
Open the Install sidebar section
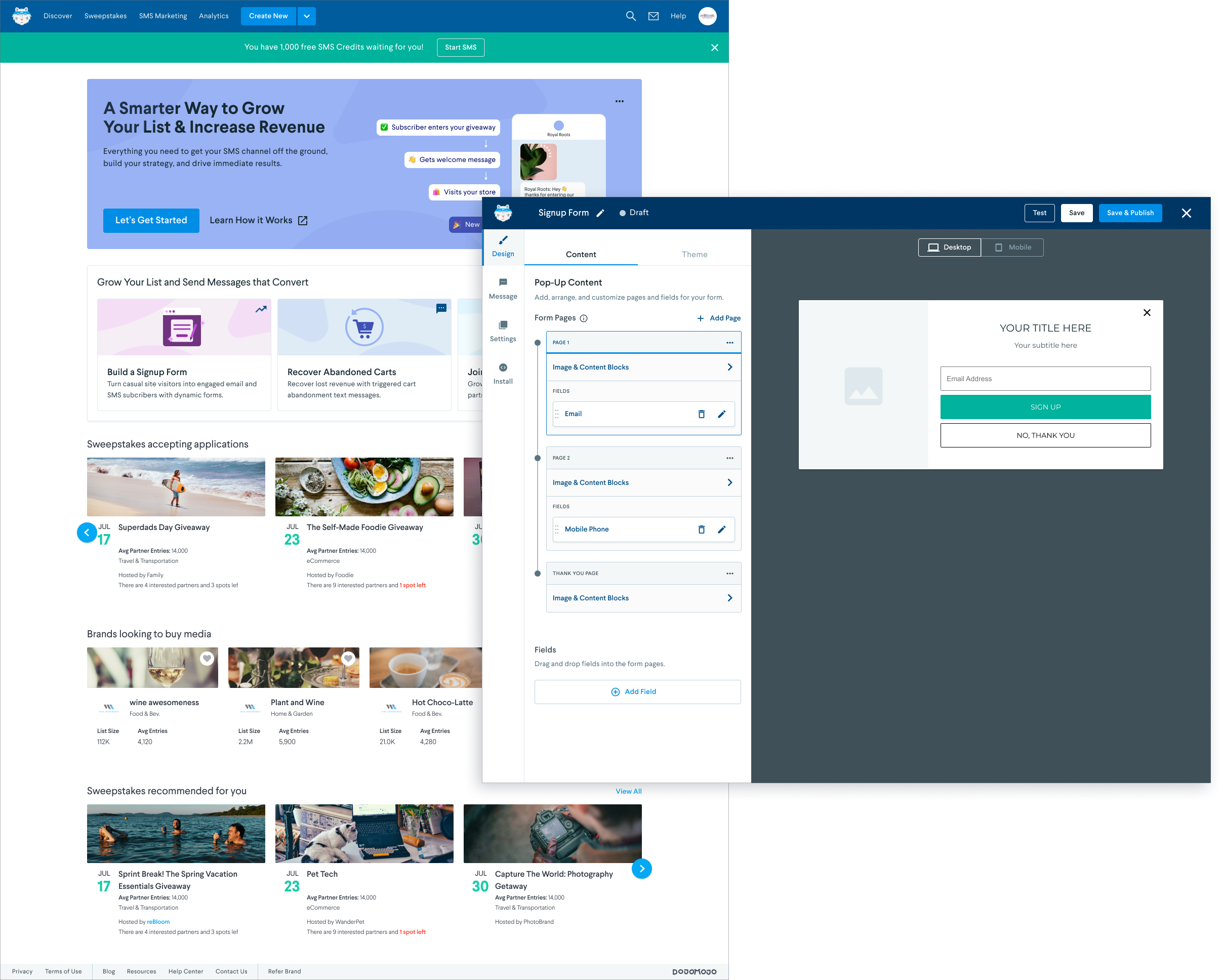point(503,374)
